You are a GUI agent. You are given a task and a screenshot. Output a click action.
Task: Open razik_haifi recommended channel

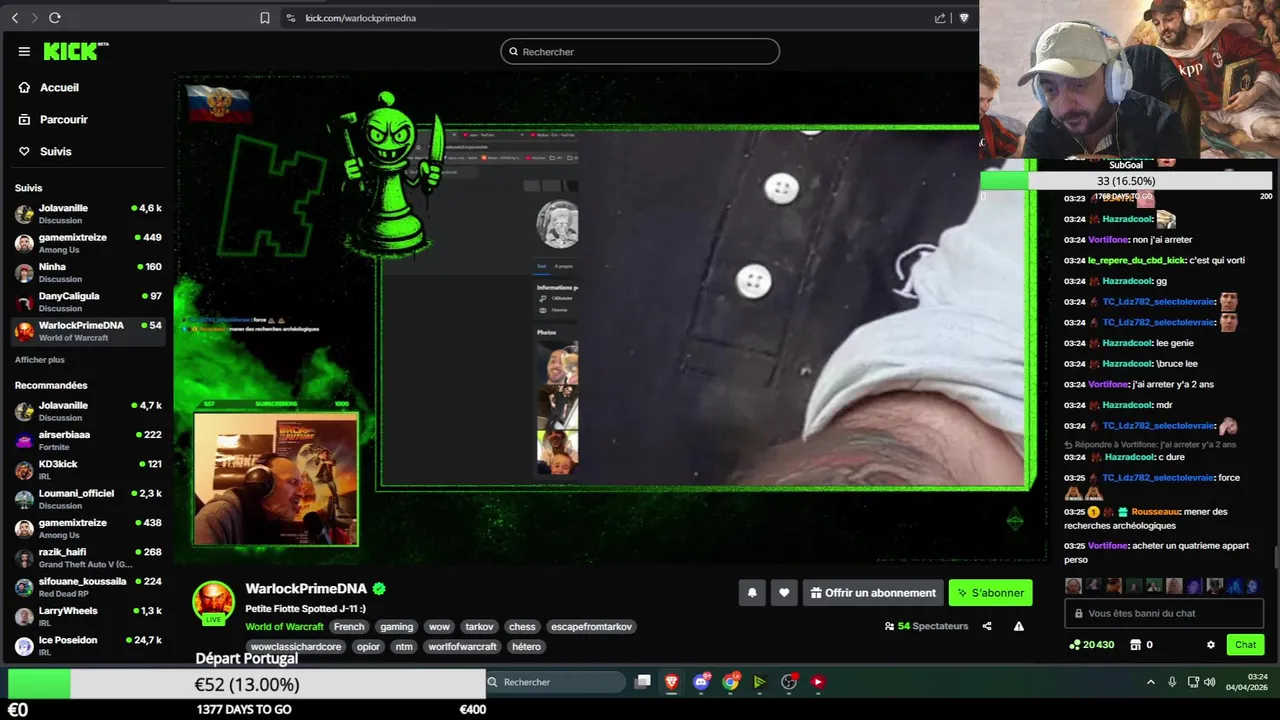pyautogui.click(x=88, y=558)
